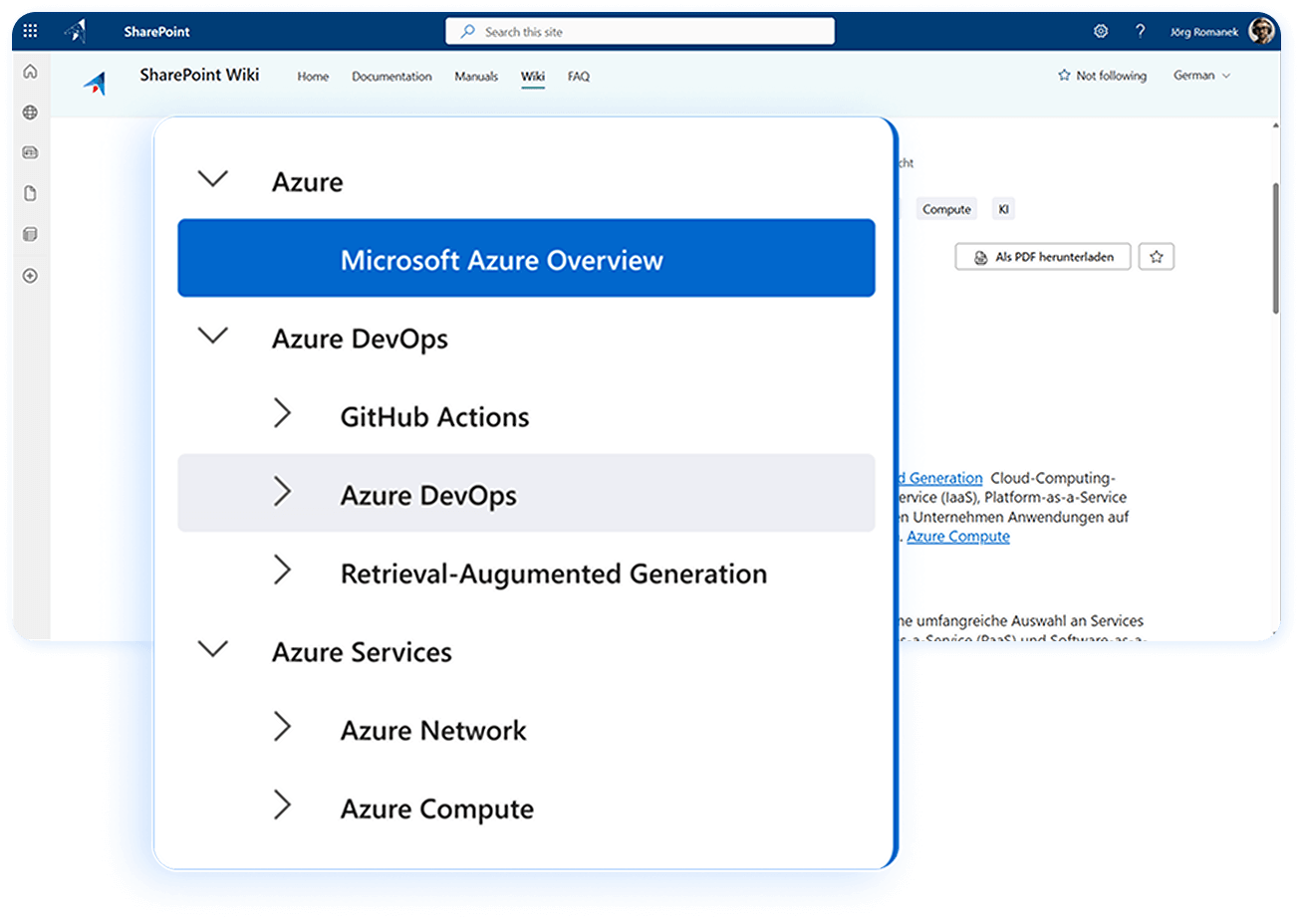
Task: Open the app launcher waffle icon
Action: coord(30,32)
